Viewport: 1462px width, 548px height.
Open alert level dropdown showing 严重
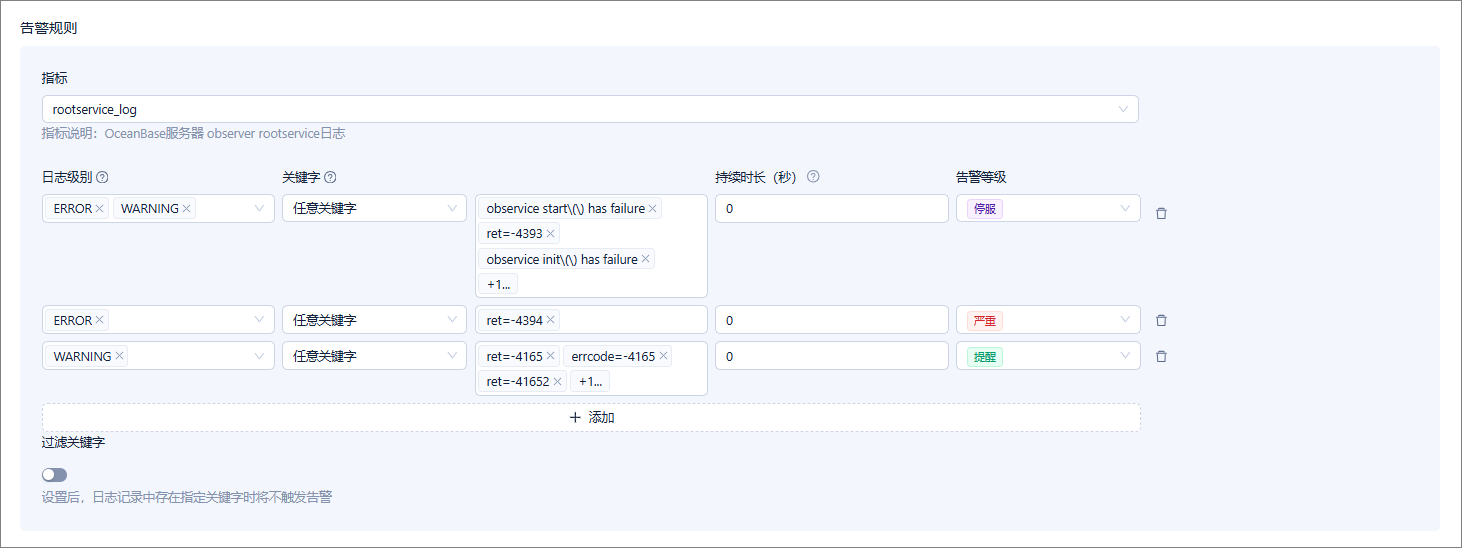[1048, 320]
